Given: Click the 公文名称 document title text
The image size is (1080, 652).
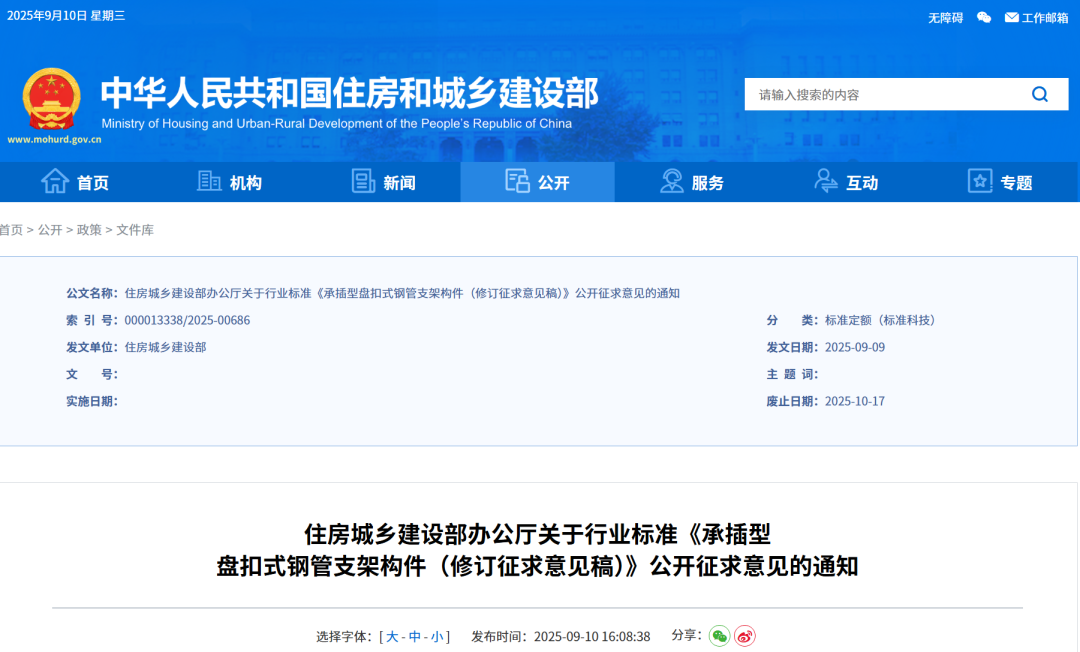Looking at the screenshot, I should [x=402, y=293].
